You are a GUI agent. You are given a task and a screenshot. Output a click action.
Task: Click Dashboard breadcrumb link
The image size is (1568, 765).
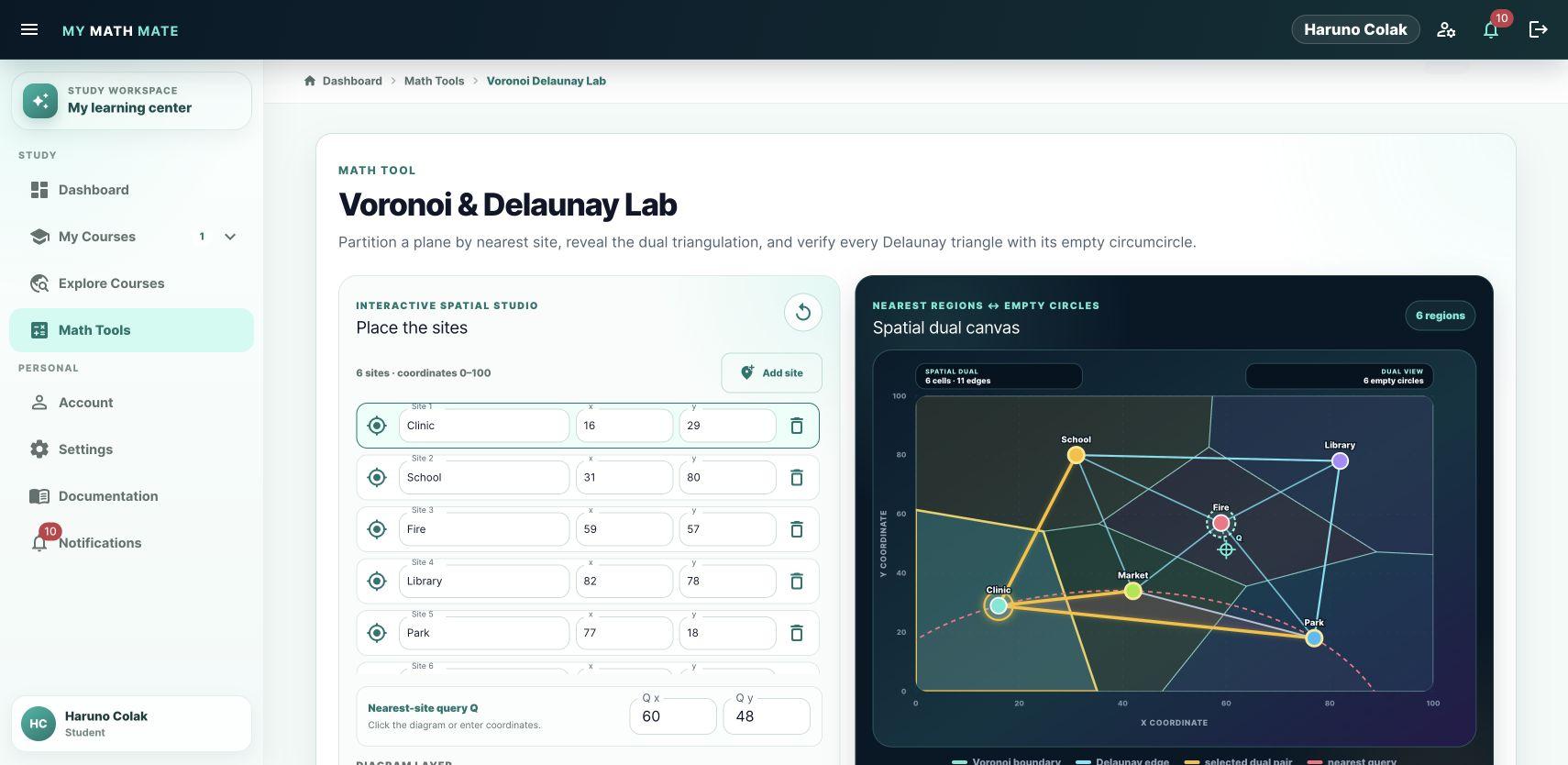tap(352, 81)
